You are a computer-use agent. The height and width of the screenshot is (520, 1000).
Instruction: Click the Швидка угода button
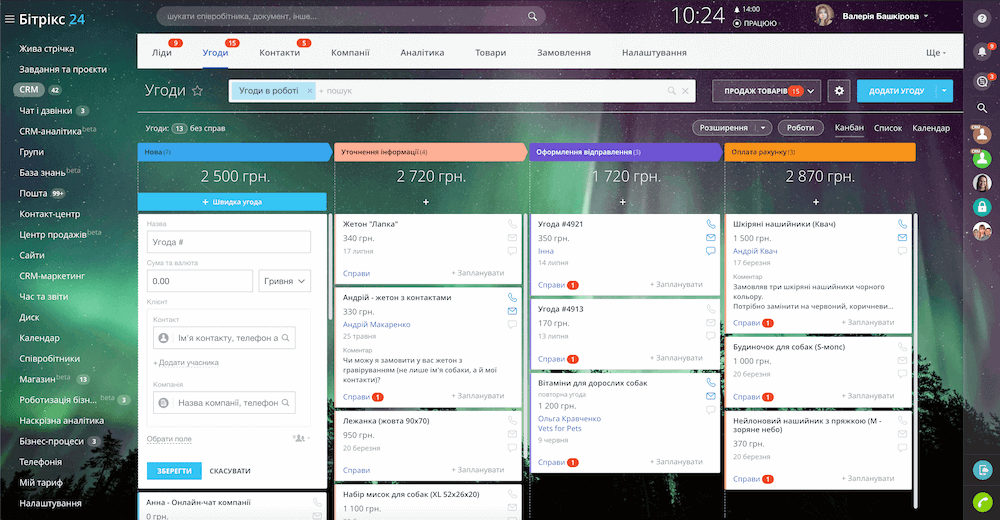(232, 202)
